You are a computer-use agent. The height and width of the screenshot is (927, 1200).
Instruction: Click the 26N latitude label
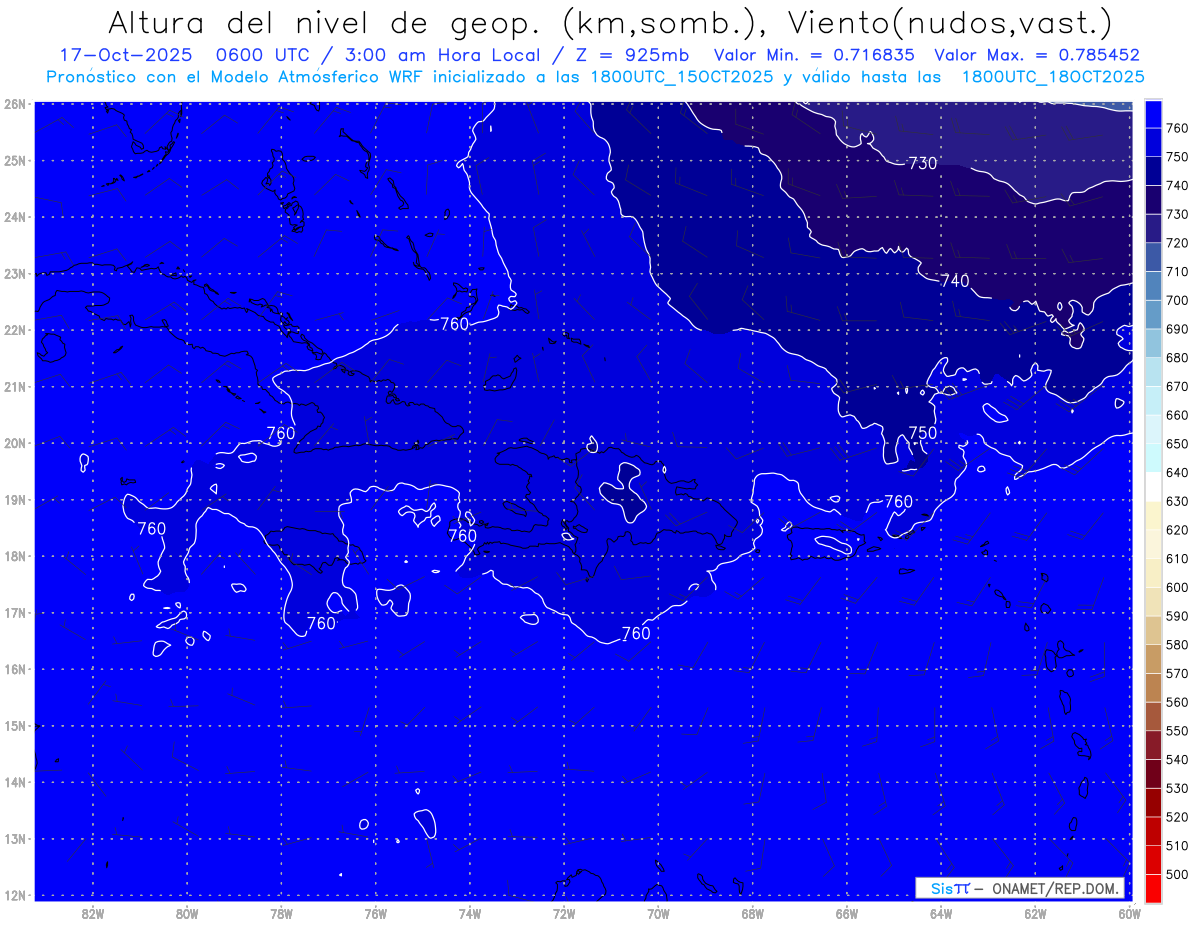pyautogui.click(x=15, y=103)
